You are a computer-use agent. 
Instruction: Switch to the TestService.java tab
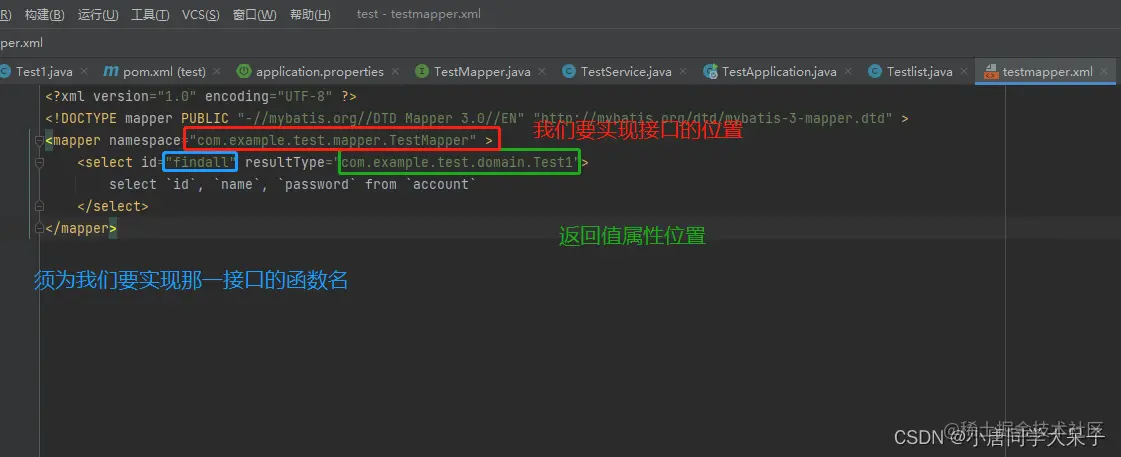[x=626, y=72]
